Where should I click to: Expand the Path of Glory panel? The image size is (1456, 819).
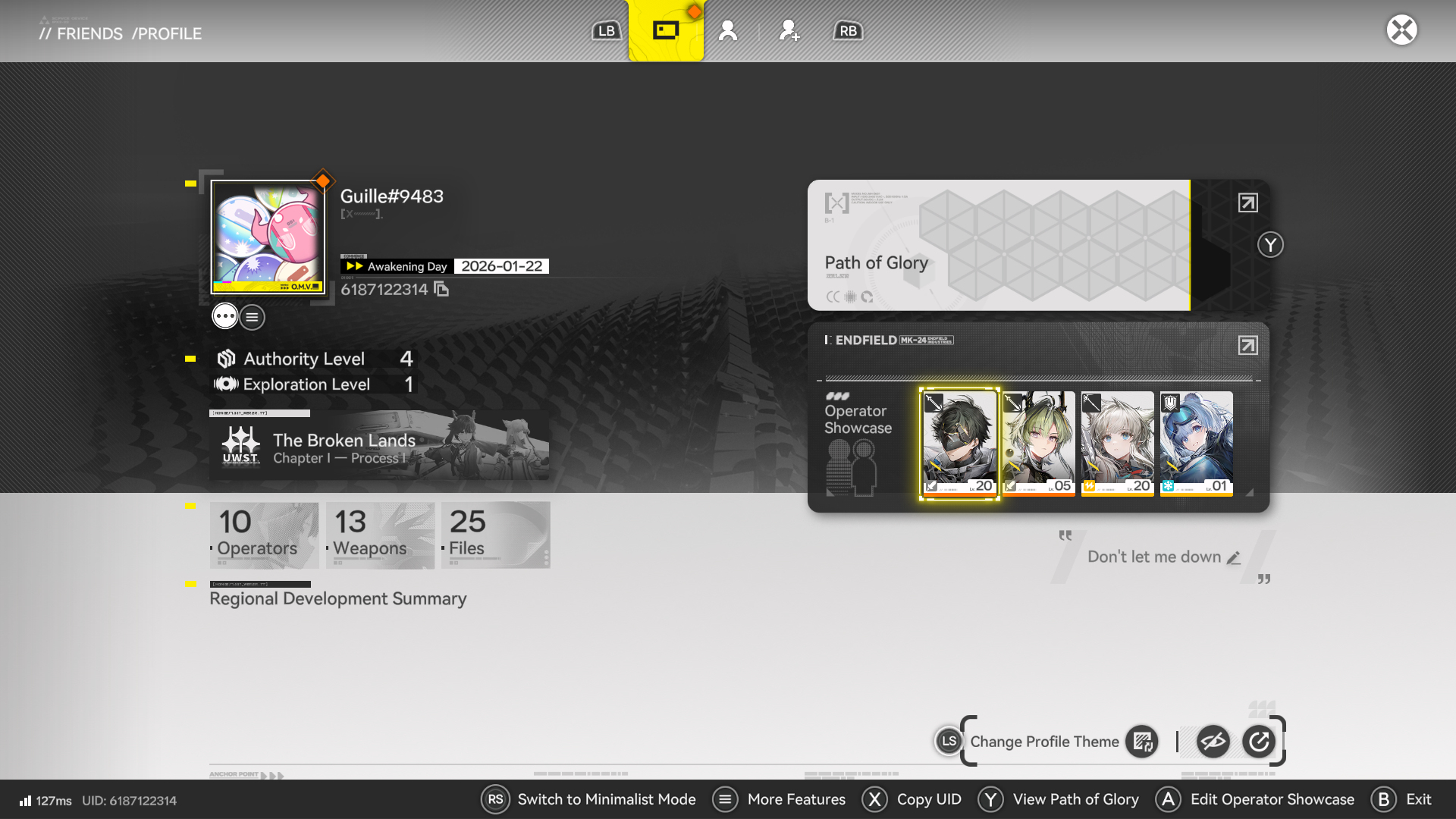[x=1247, y=202]
